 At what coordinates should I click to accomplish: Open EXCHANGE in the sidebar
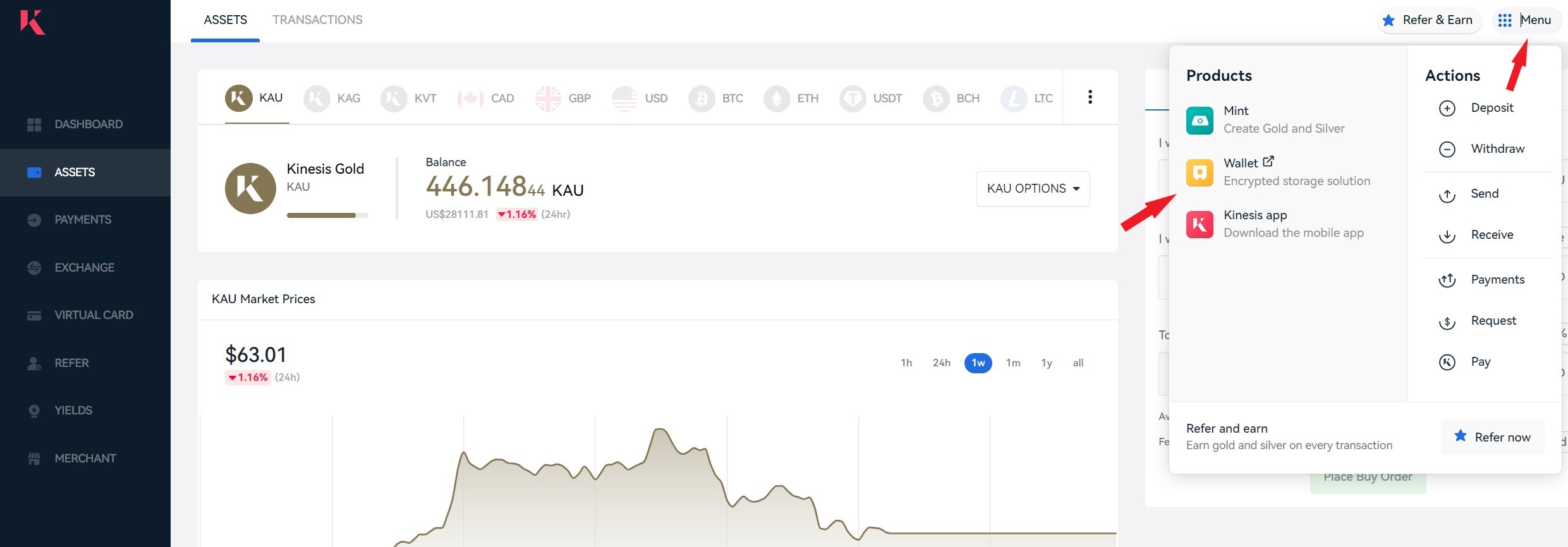pyautogui.click(x=85, y=267)
